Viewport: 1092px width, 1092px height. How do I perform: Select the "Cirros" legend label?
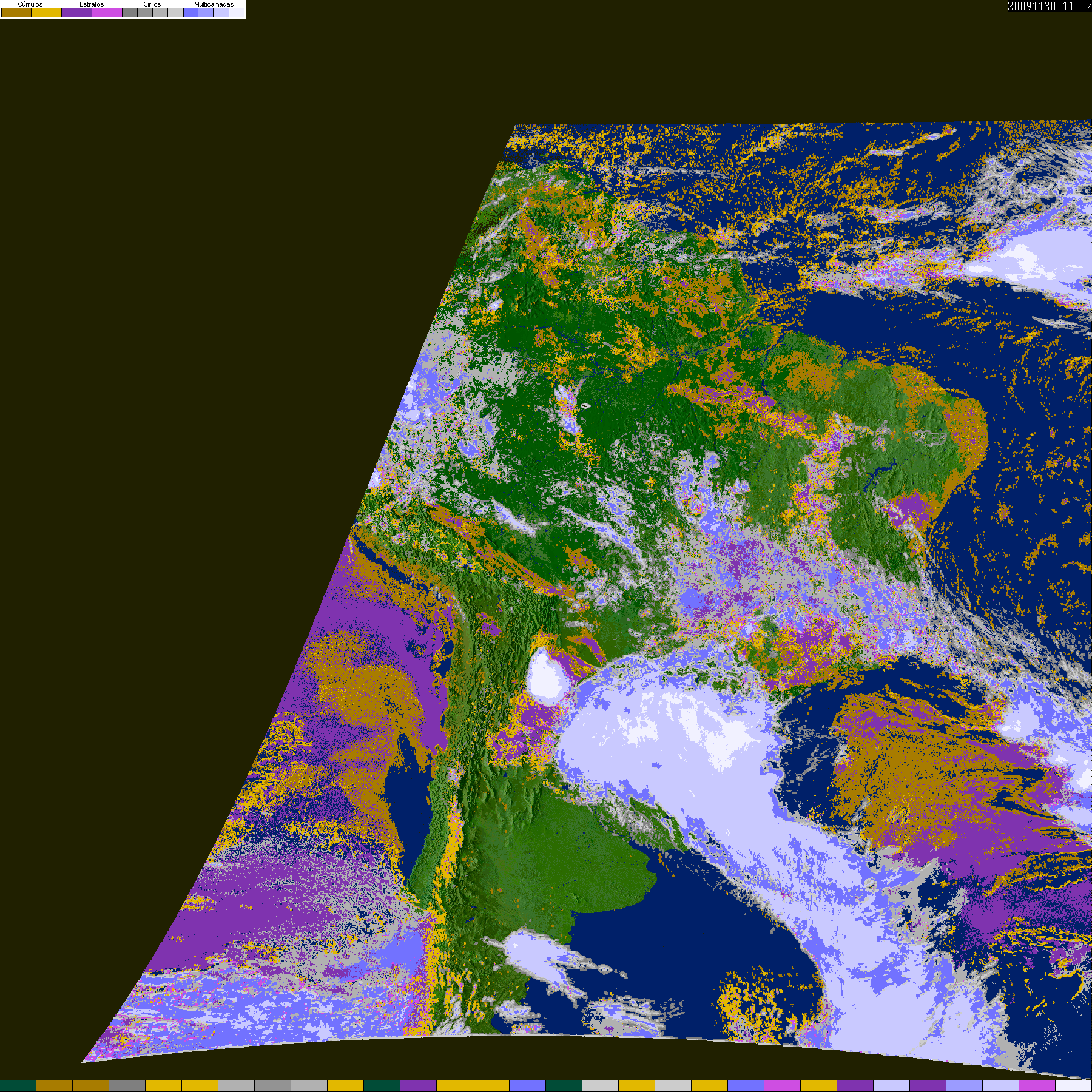[x=152, y=4]
